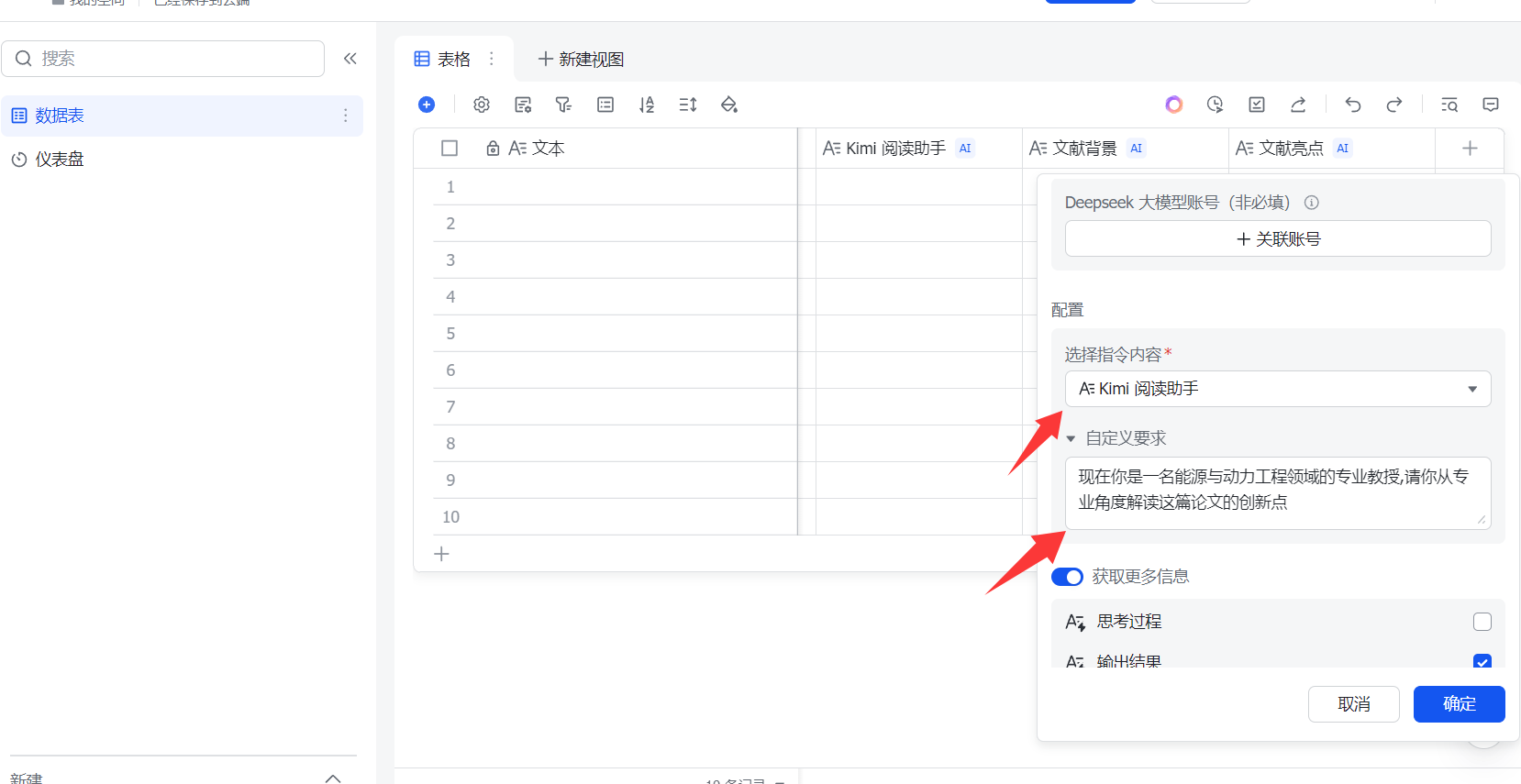Switch to the 仪表盘 item in sidebar

point(60,160)
